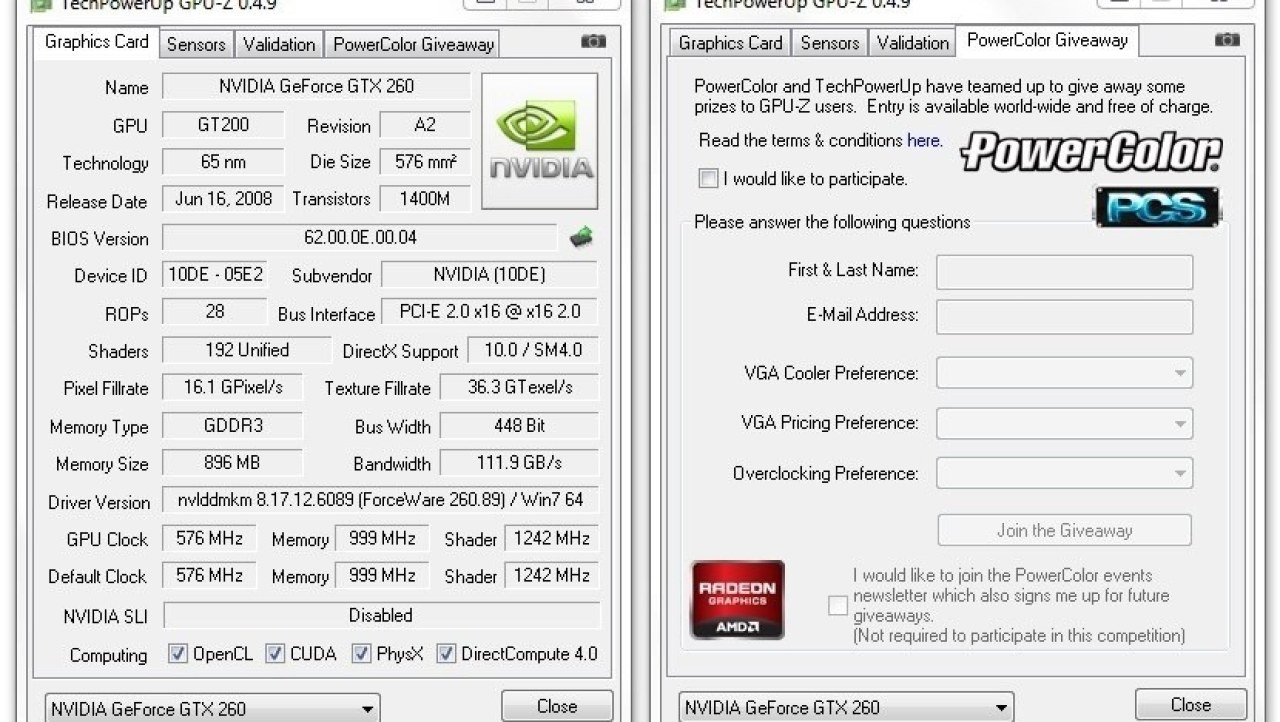Click the Subvendor value 'NVIDIA (10DE)'

click(x=490, y=275)
